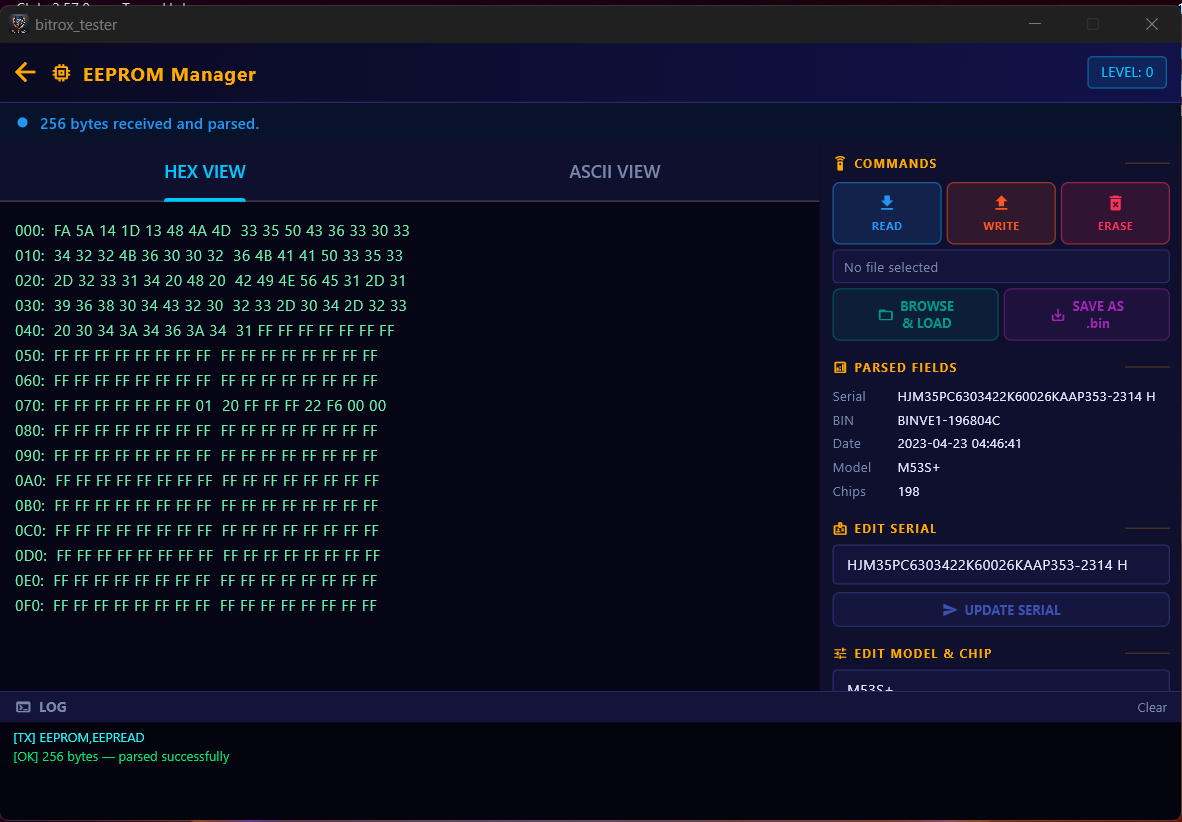Viewport: 1182px width, 822px height.
Task: Click the parsed Serial value text
Action: coord(1026,397)
